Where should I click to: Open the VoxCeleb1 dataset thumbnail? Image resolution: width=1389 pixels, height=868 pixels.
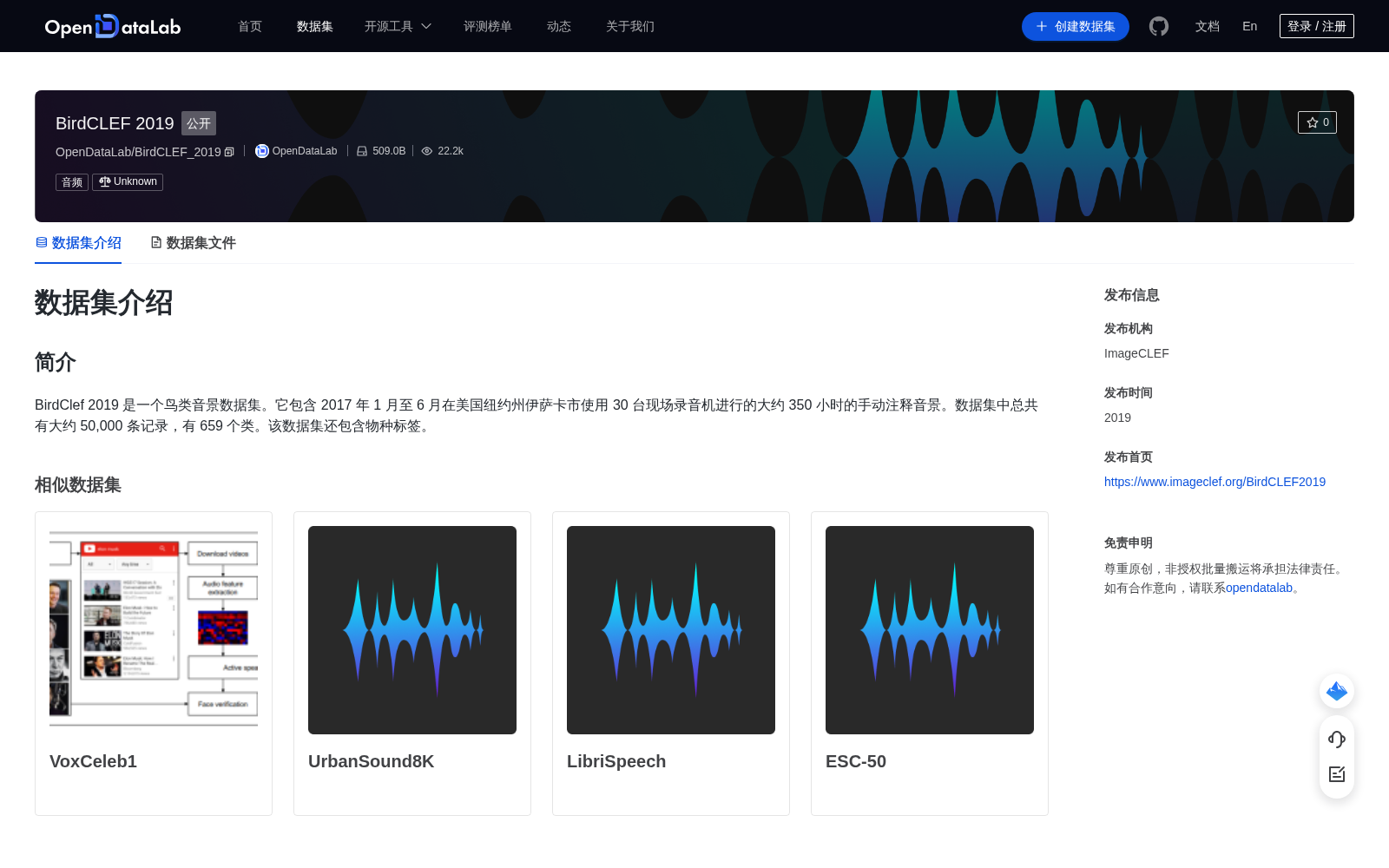(154, 630)
